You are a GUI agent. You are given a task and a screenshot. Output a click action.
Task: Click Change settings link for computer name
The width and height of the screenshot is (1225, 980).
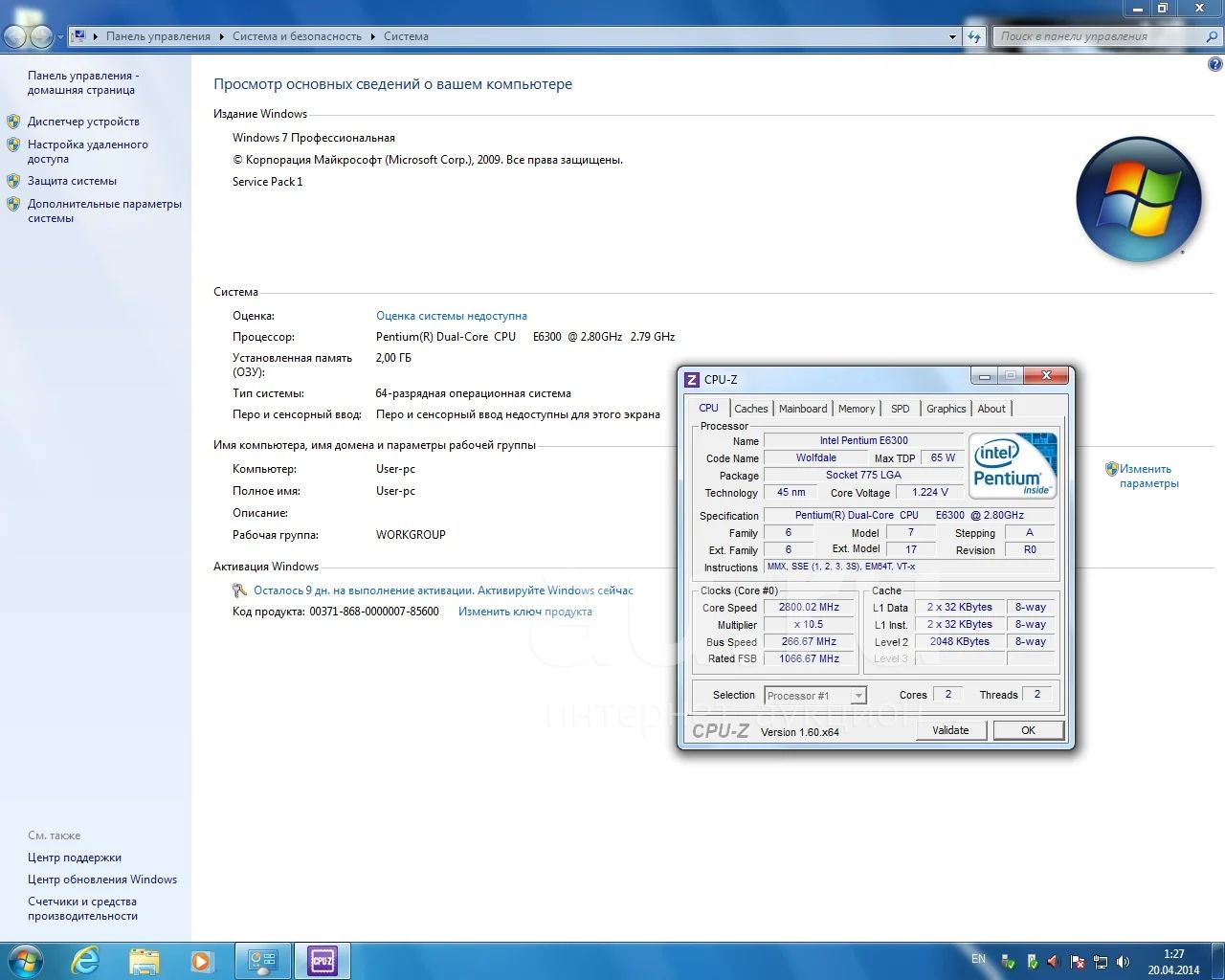[1148, 476]
